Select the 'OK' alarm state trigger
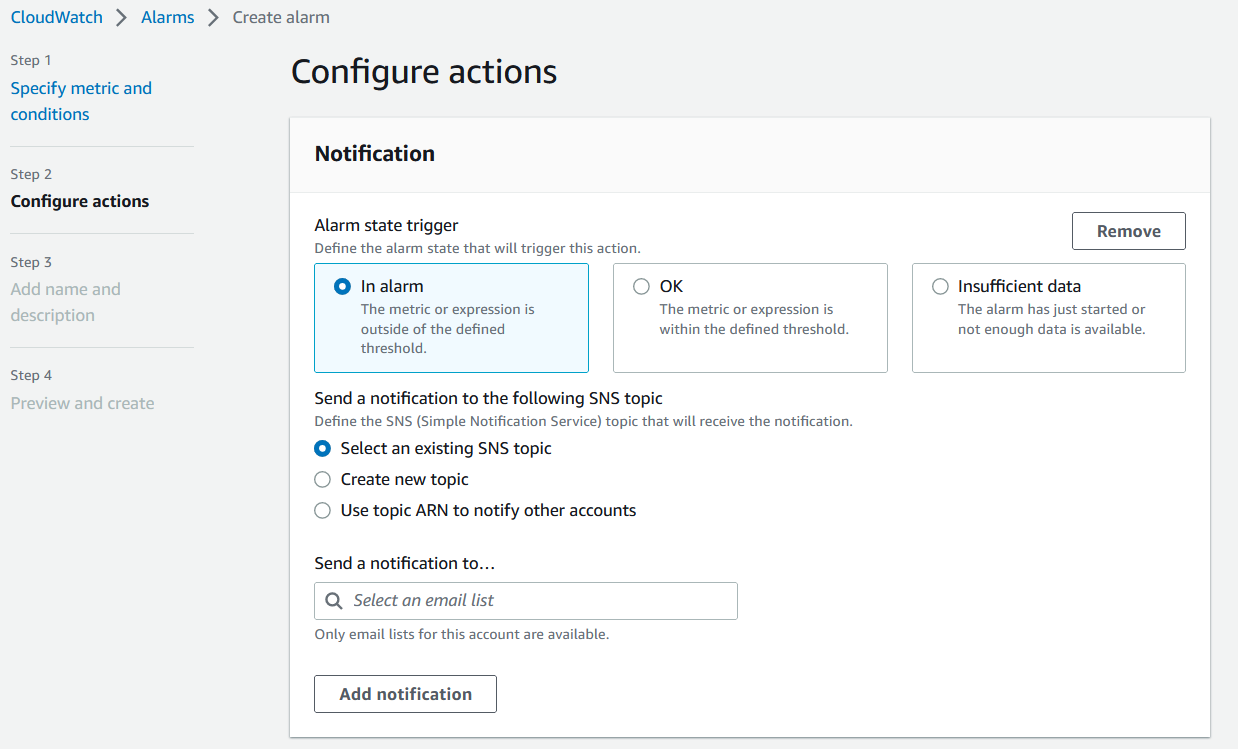This screenshot has width=1238, height=749. [x=641, y=286]
